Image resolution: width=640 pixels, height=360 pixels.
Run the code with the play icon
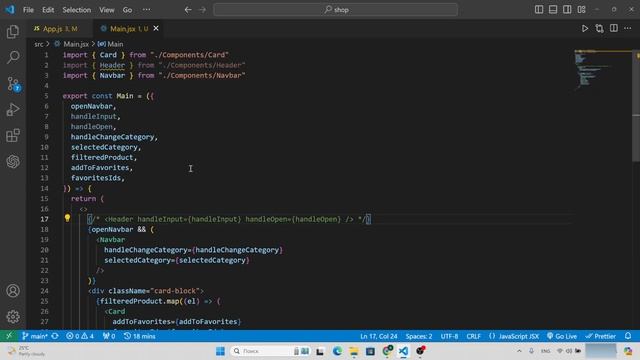(585, 28)
